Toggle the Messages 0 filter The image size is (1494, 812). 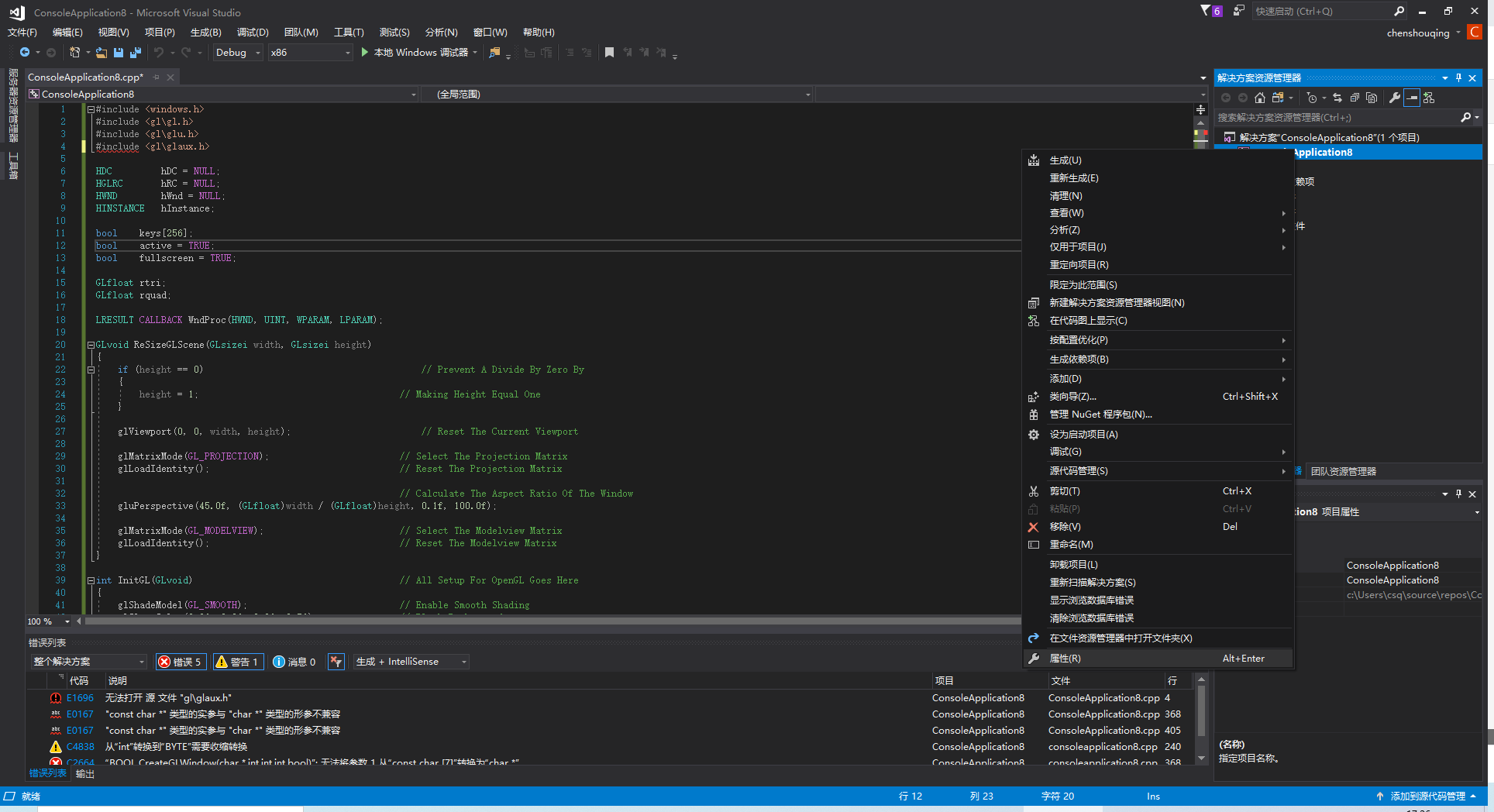[294, 662]
